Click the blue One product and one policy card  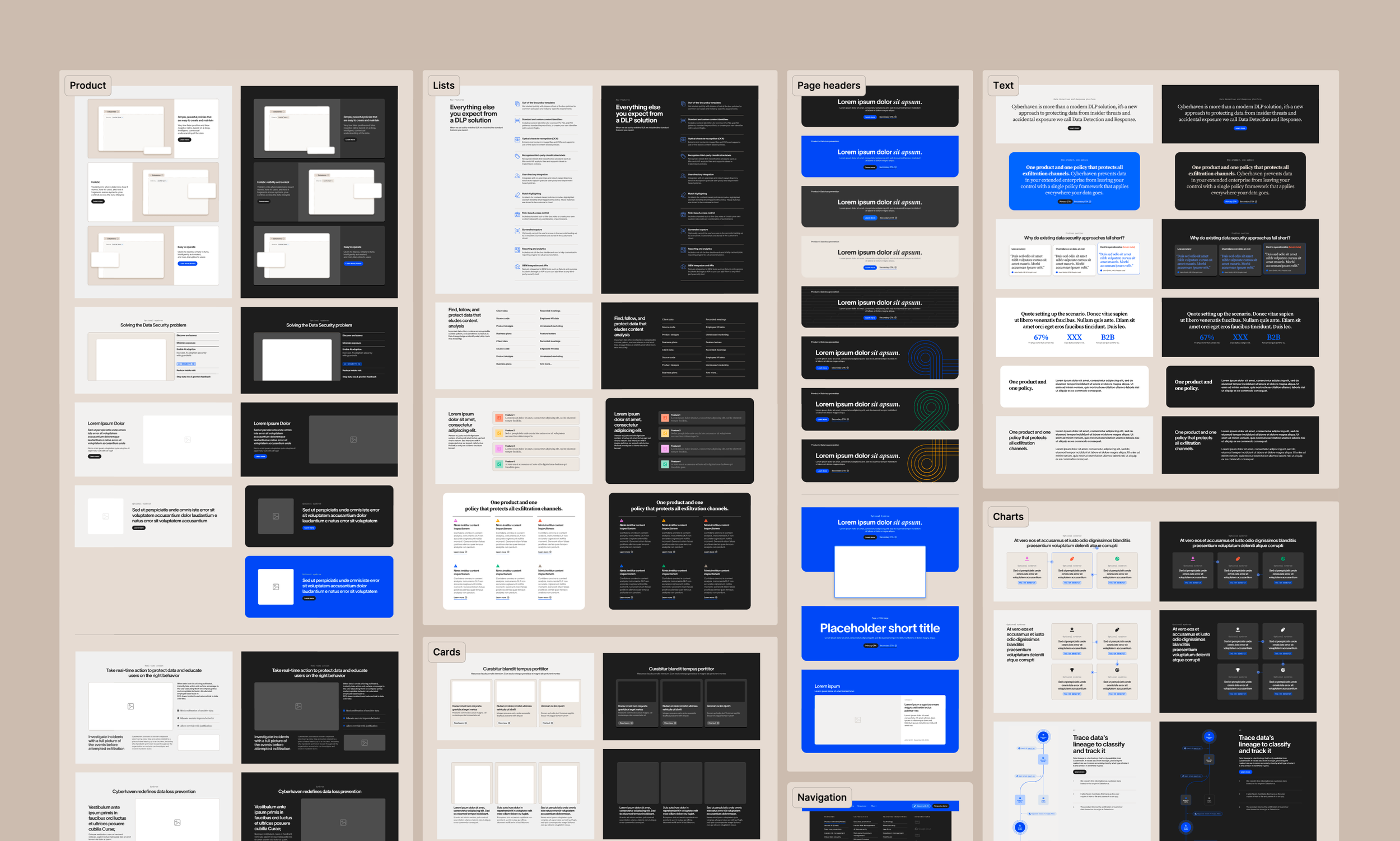click(1074, 180)
